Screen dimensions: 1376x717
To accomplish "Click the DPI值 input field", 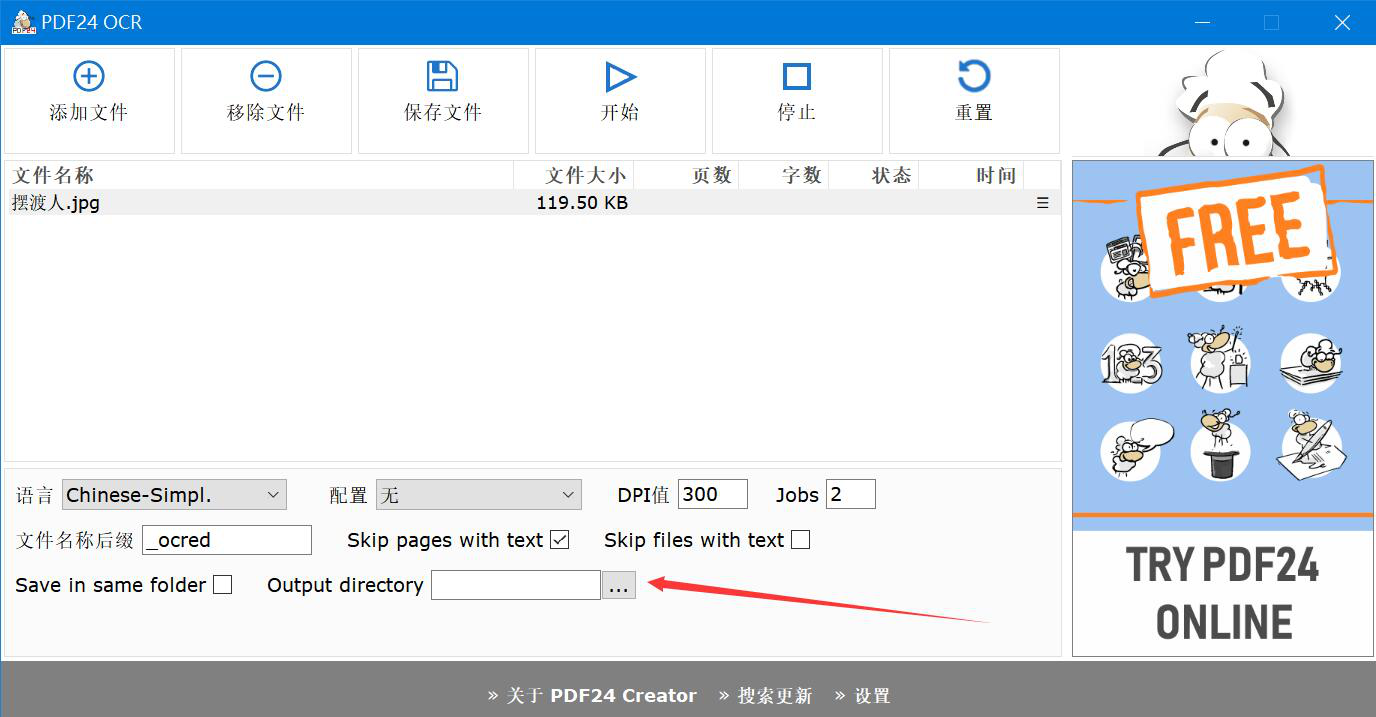I will (713, 494).
